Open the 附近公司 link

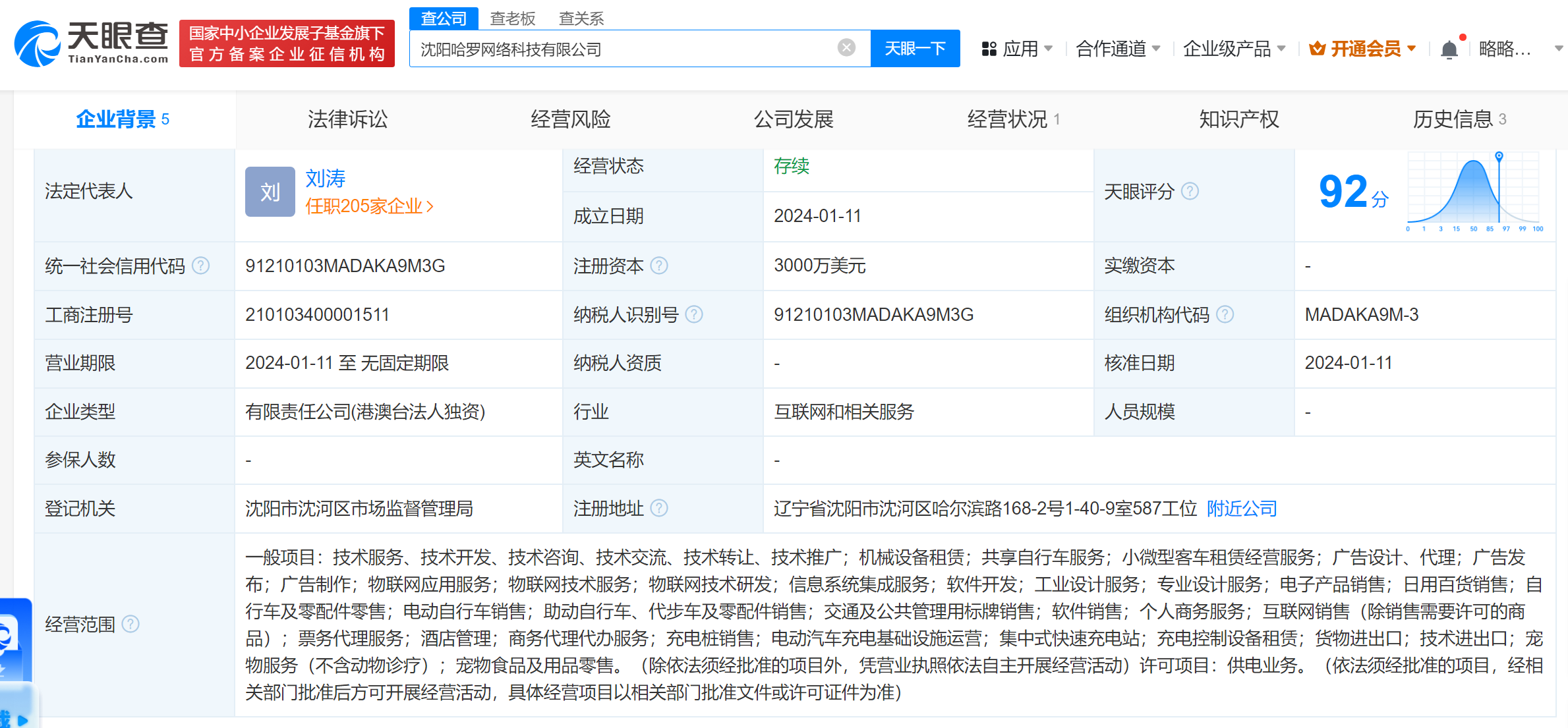[x=1241, y=508]
